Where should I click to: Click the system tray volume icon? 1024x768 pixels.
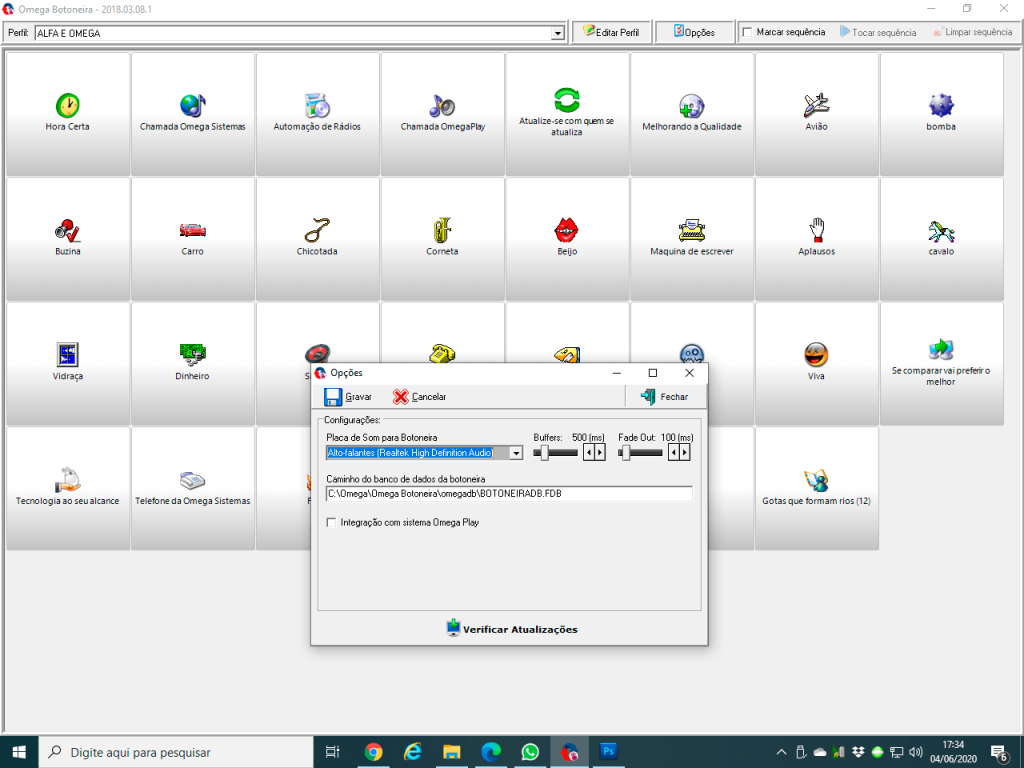(x=916, y=752)
